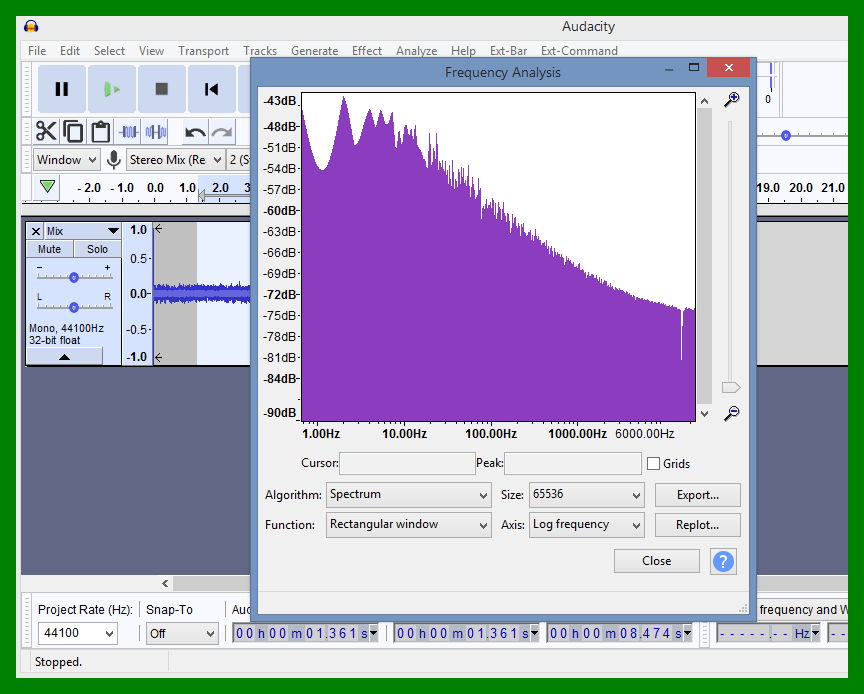Click the Peak readout field
864x694 pixels.
tap(573, 464)
